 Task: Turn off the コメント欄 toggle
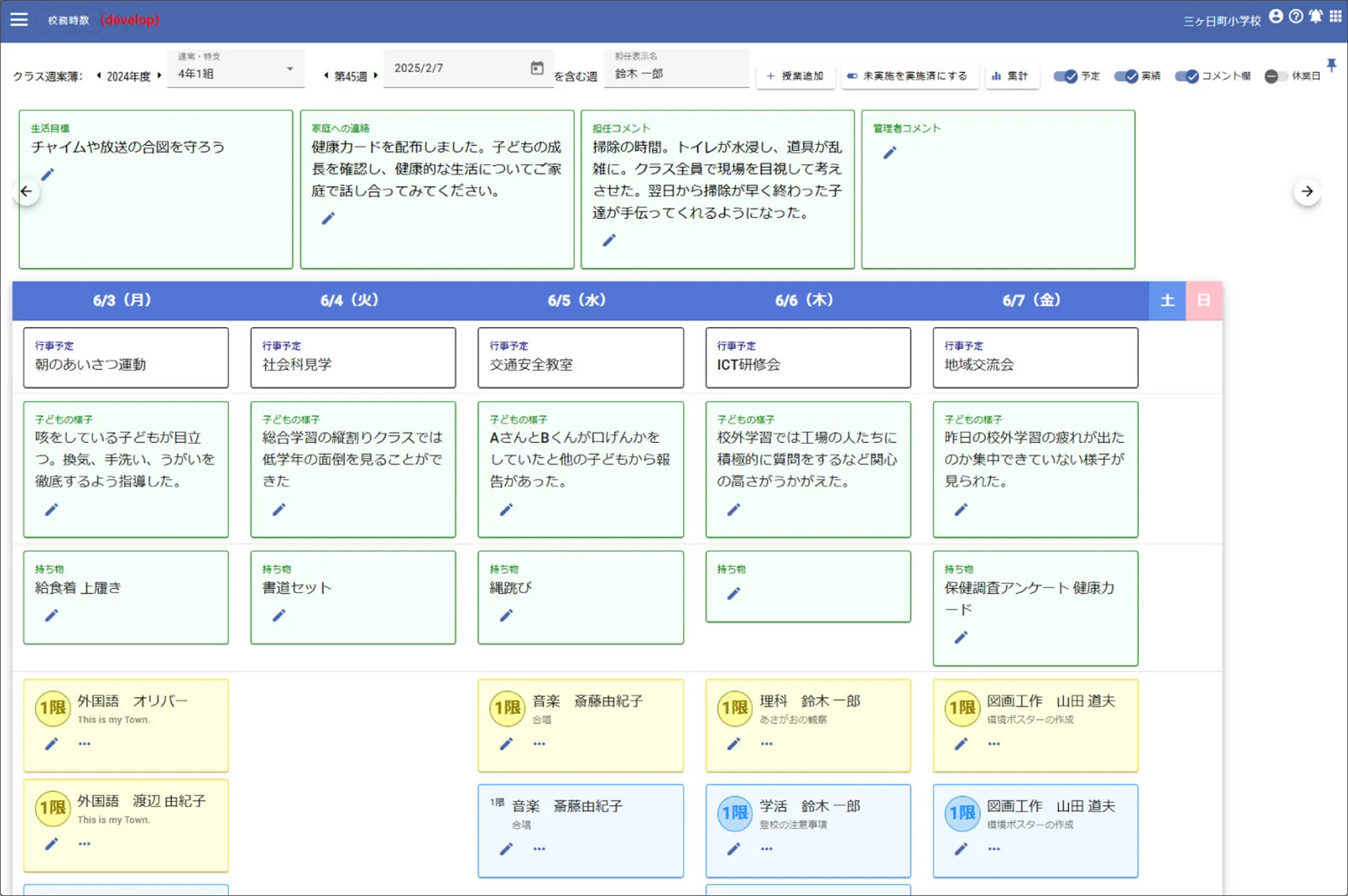[1186, 76]
